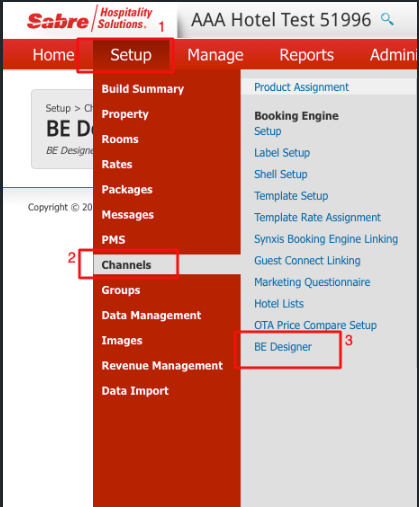Select Messages in Setup menu

[x=128, y=215]
